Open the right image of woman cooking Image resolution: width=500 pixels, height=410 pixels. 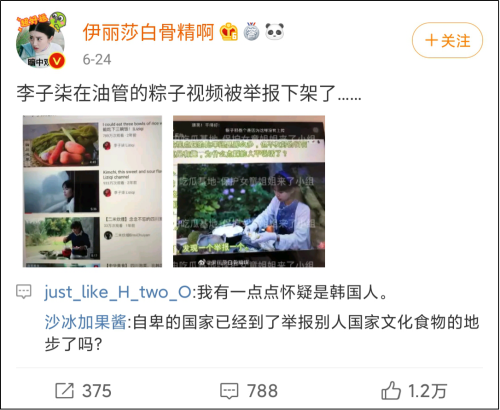tap(249, 191)
